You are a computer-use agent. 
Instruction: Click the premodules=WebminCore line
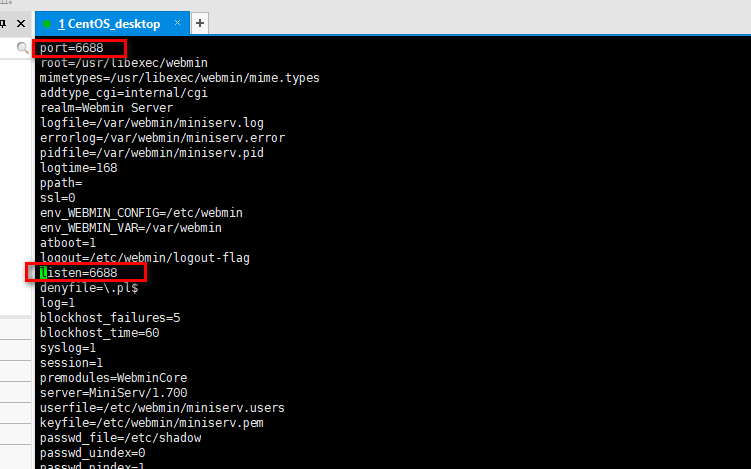click(x=114, y=377)
